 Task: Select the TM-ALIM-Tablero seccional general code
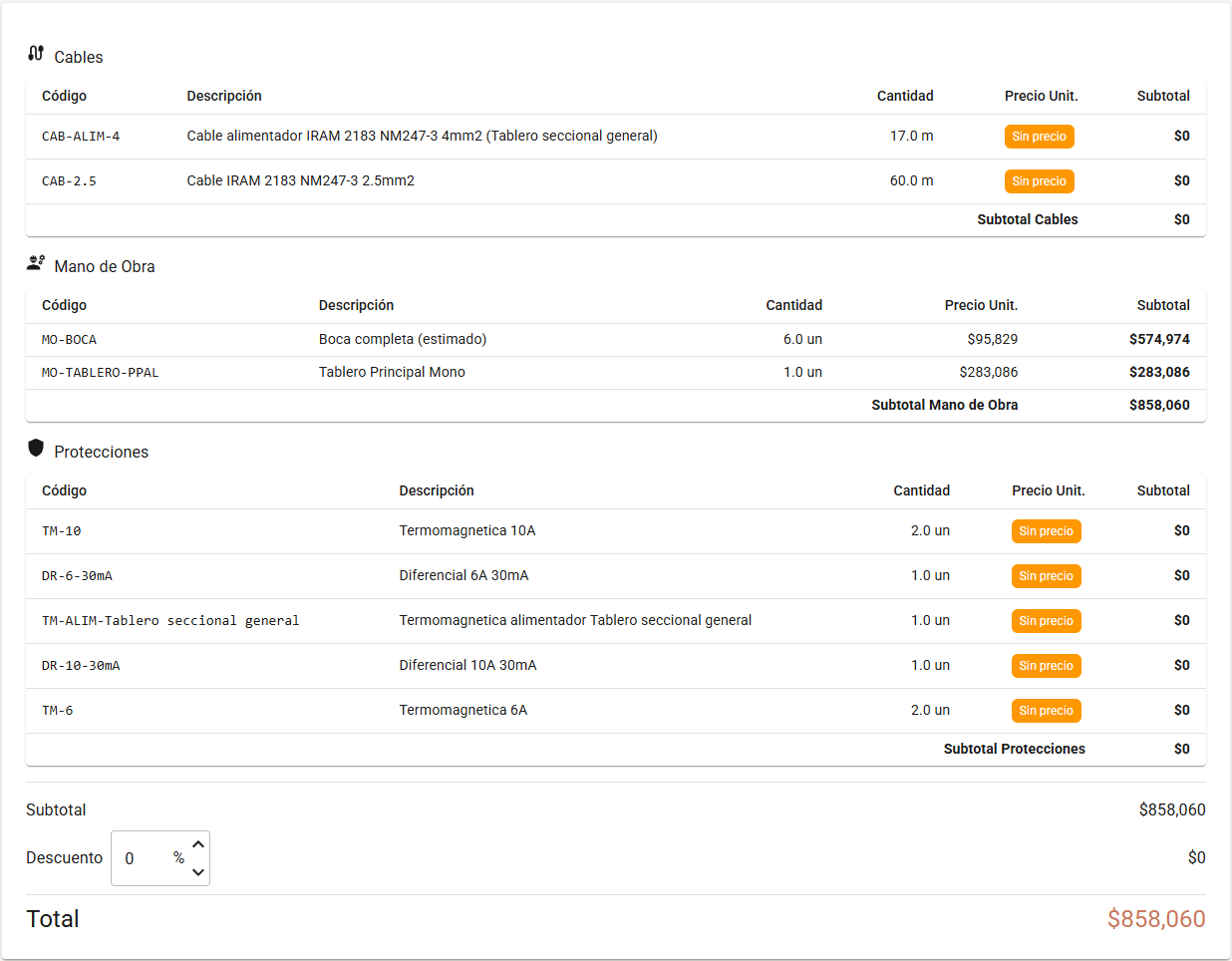pos(170,621)
